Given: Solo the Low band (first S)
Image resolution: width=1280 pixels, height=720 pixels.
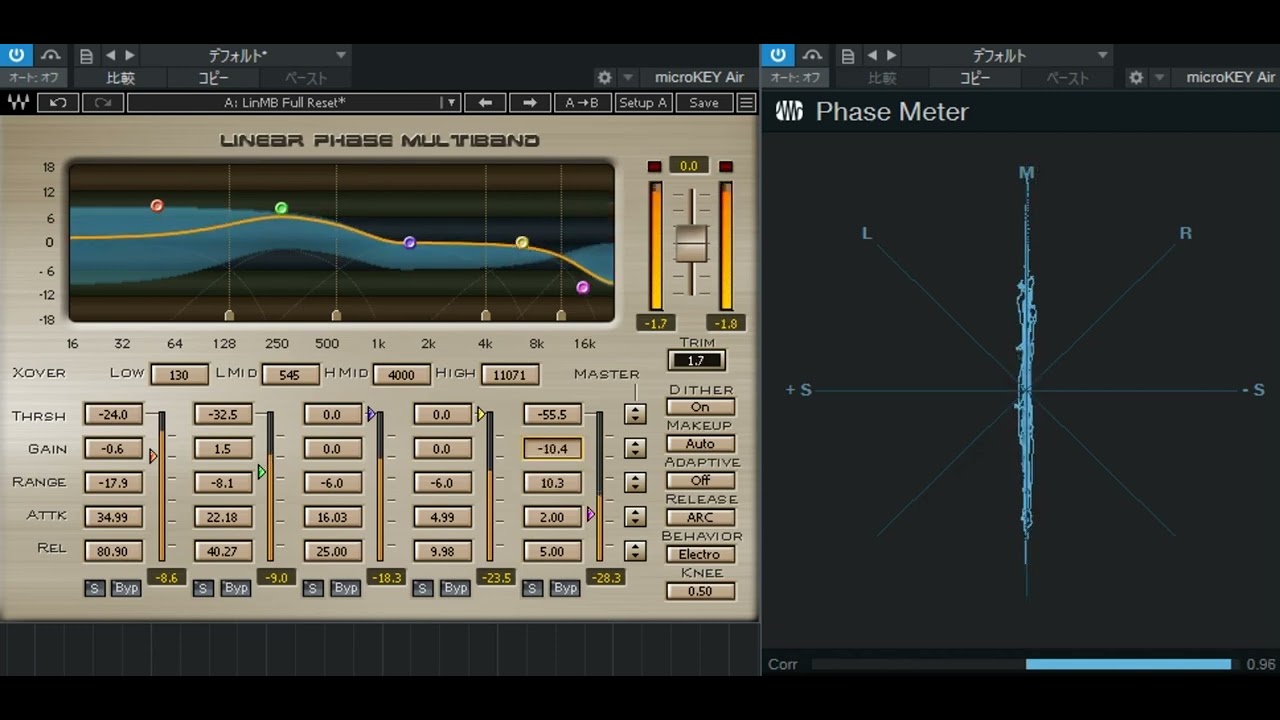Looking at the screenshot, I should tap(94, 588).
